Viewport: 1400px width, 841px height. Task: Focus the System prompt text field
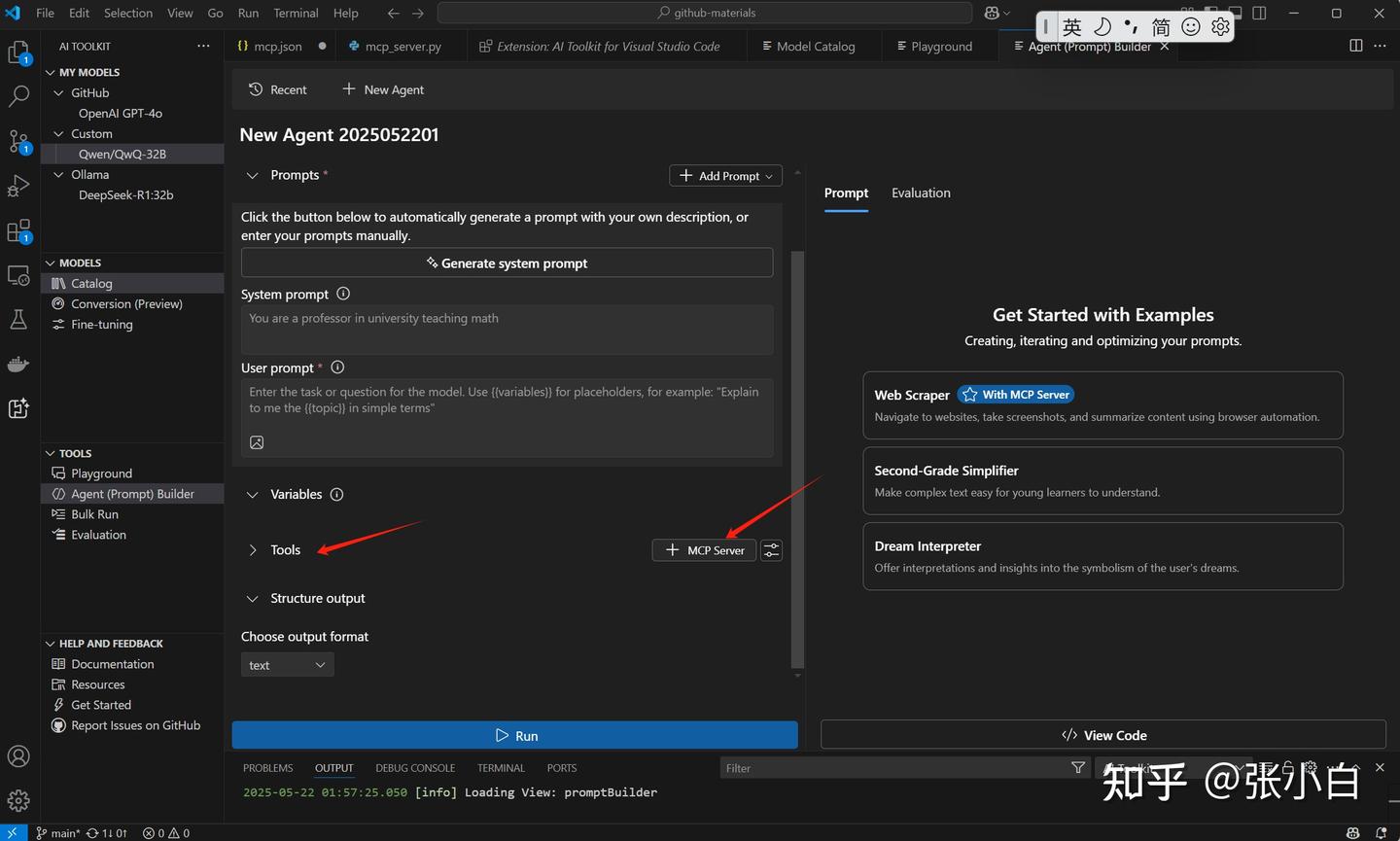[507, 330]
